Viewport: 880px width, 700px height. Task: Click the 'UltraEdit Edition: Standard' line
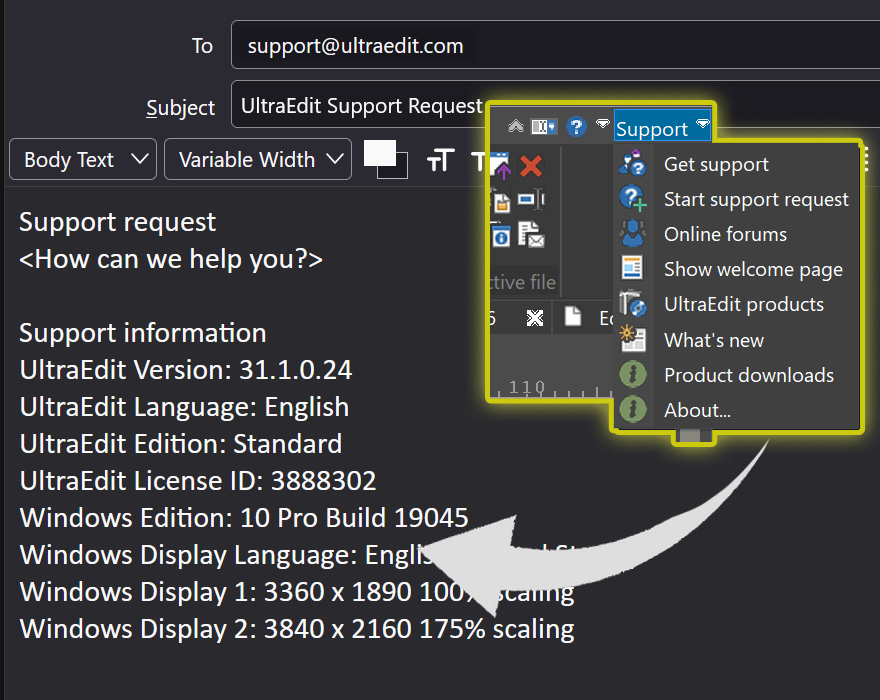[181, 444]
